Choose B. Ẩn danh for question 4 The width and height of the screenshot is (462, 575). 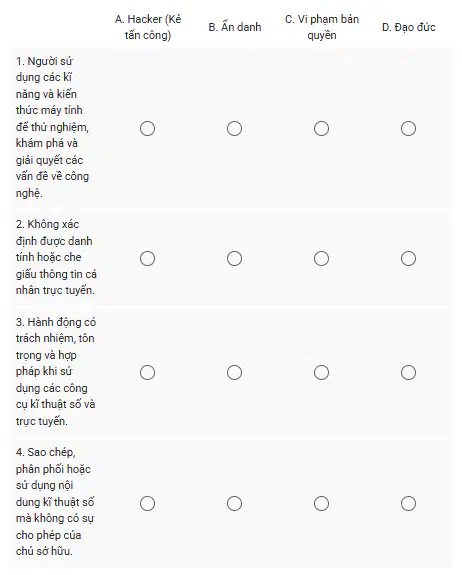pyautogui.click(x=234, y=503)
